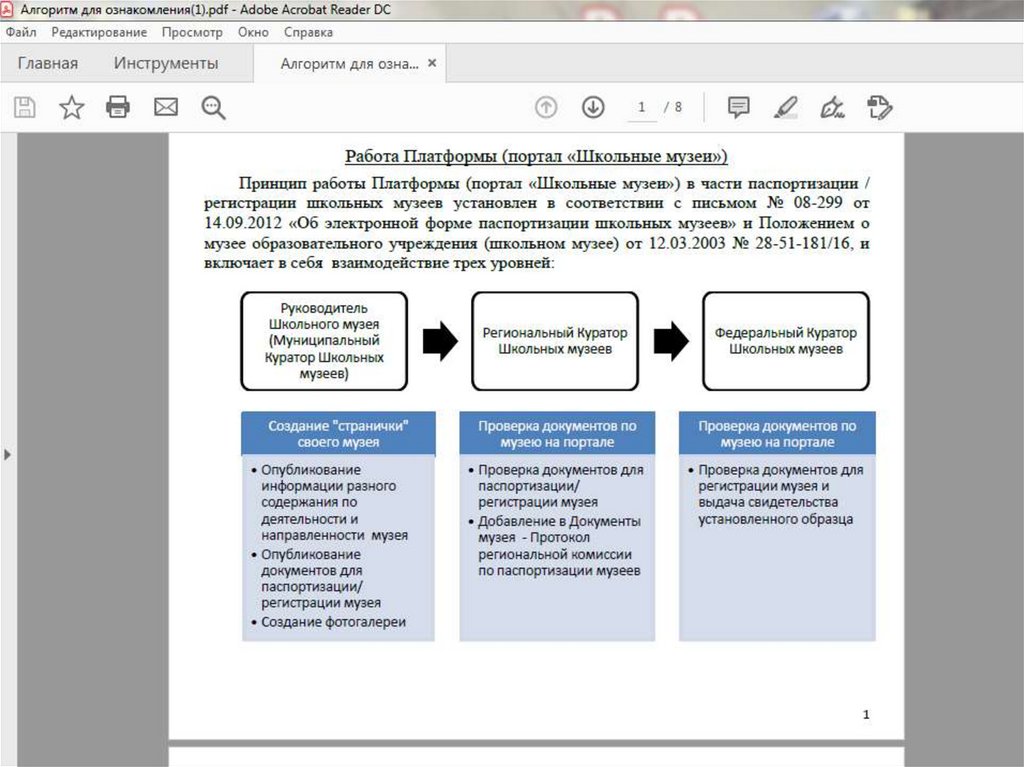Expand the left navigation pane
This screenshot has height=767, width=1024.
pos(8,455)
